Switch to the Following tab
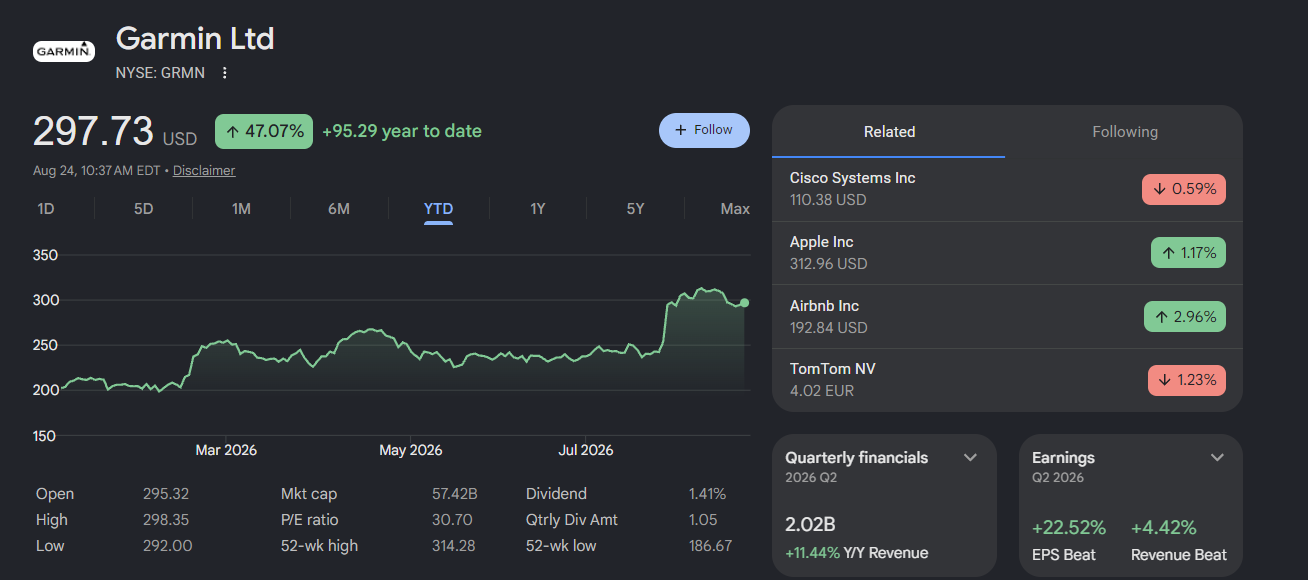 click(x=1124, y=132)
